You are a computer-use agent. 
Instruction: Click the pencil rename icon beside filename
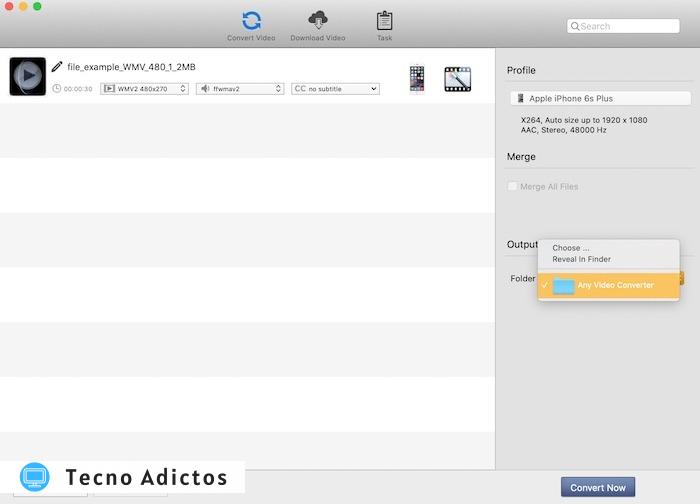[57, 67]
